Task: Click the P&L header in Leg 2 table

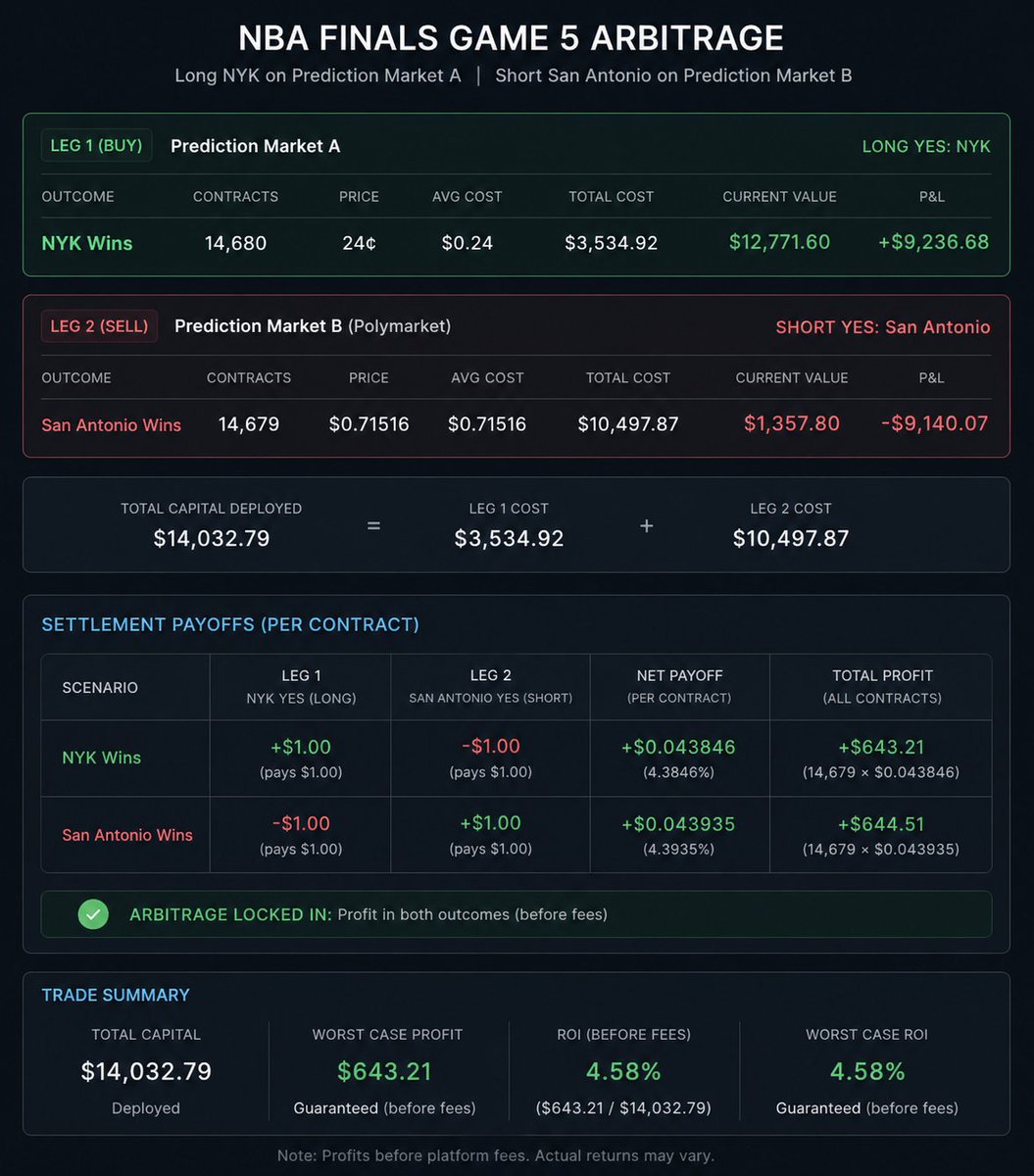Action: [x=932, y=377]
